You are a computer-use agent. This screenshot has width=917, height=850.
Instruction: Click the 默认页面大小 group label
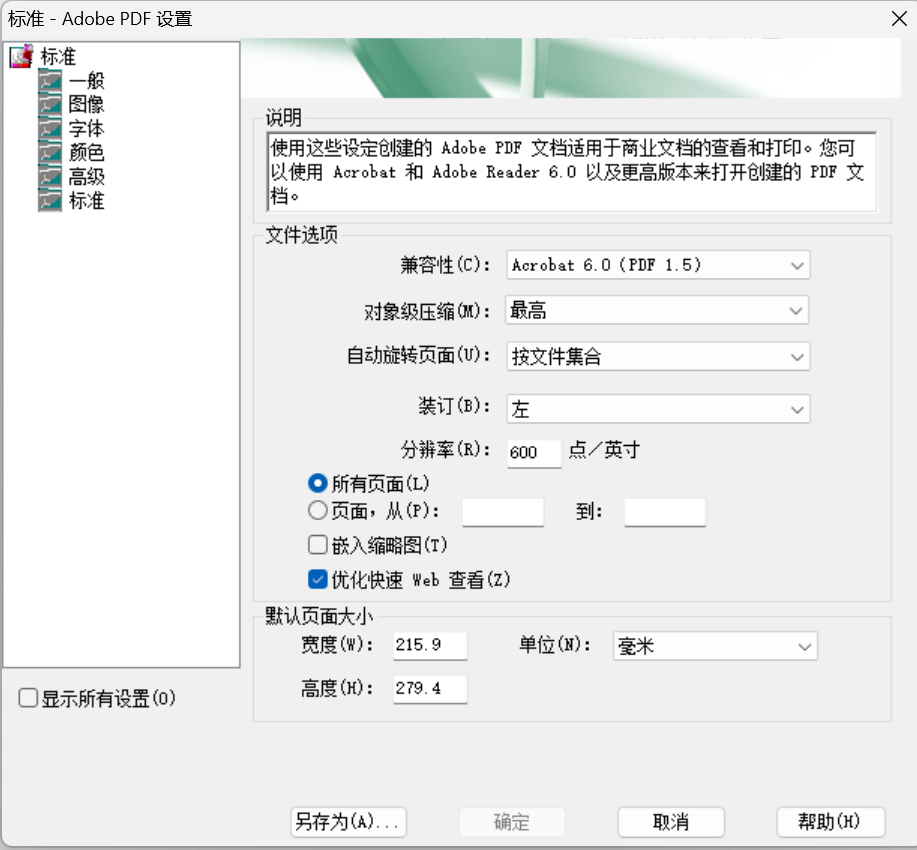coord(319,615)
